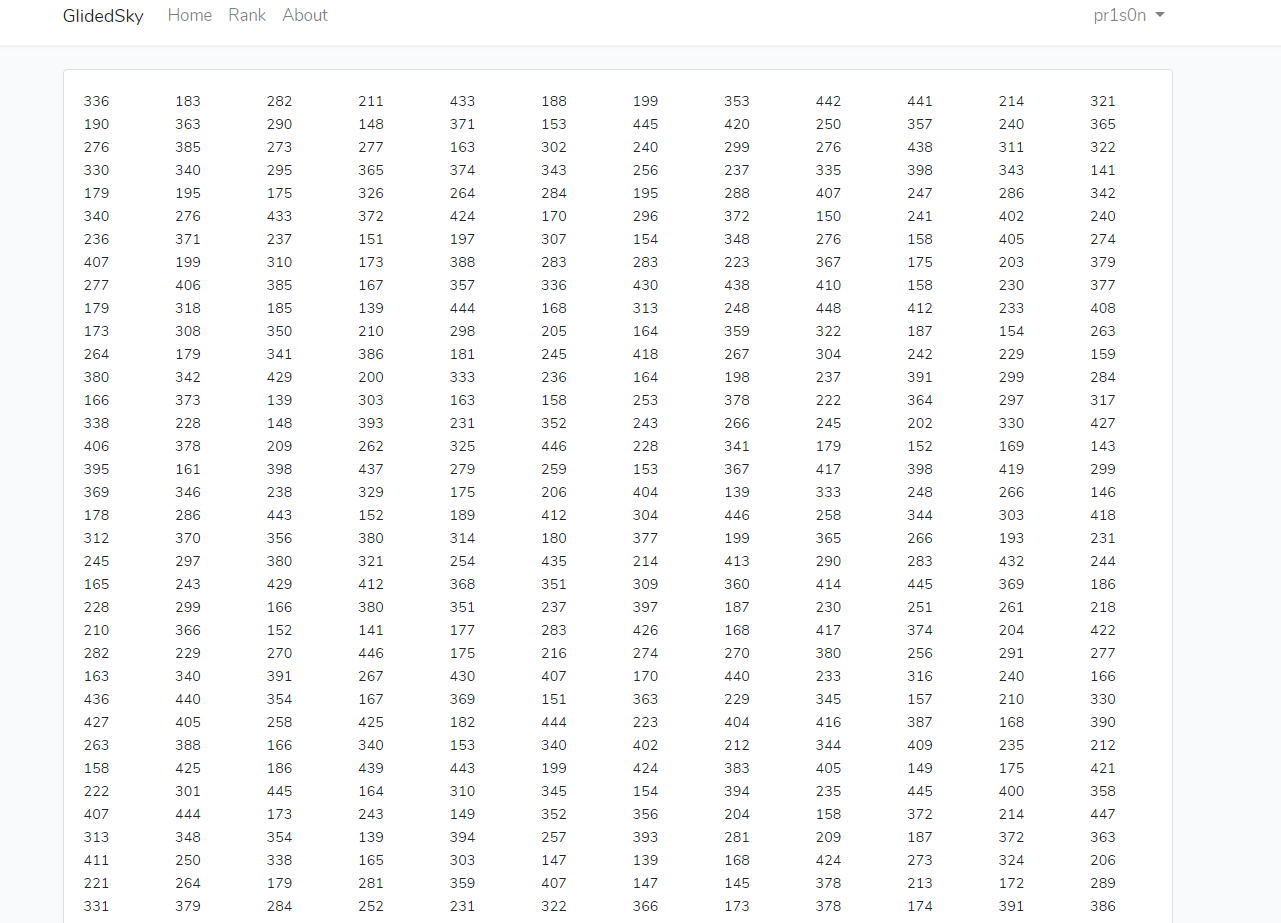The width and height of the screenshot is (1281, 923).
Task: Expand the pr1s0n user dropdown
Action: pos(1129,15)
